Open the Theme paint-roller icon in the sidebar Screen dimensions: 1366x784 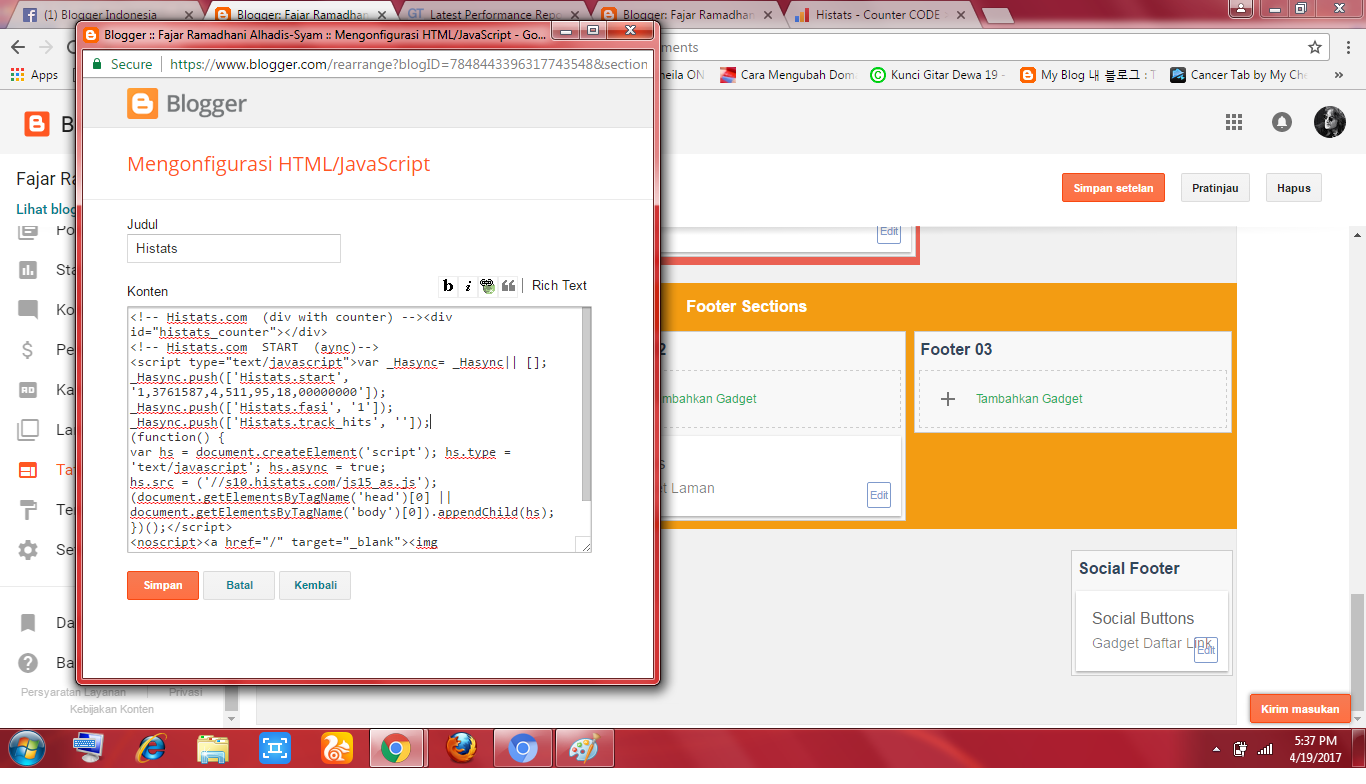click(x=28, y=510)
